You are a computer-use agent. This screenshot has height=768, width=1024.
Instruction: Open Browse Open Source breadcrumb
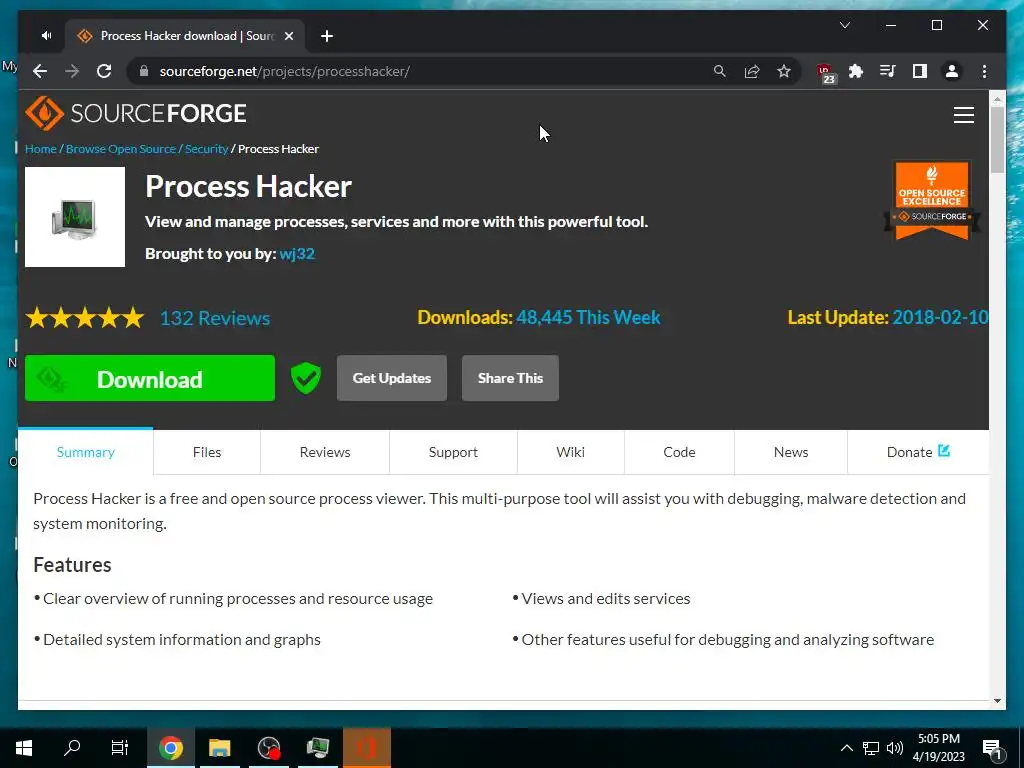pyautogui.click(x=121, y=149)
